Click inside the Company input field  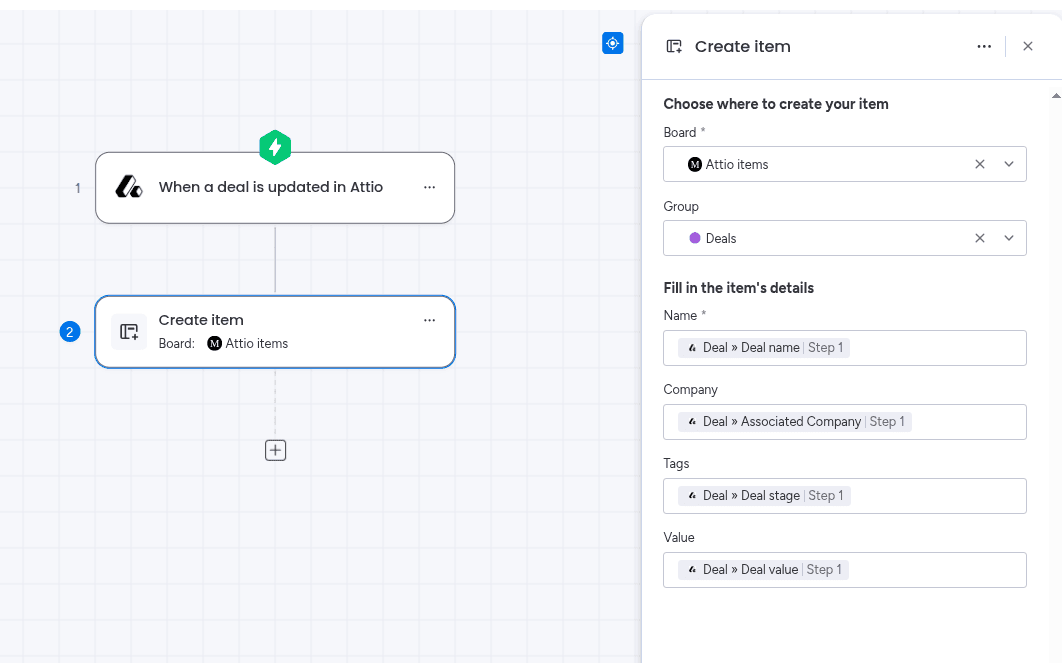845,422
